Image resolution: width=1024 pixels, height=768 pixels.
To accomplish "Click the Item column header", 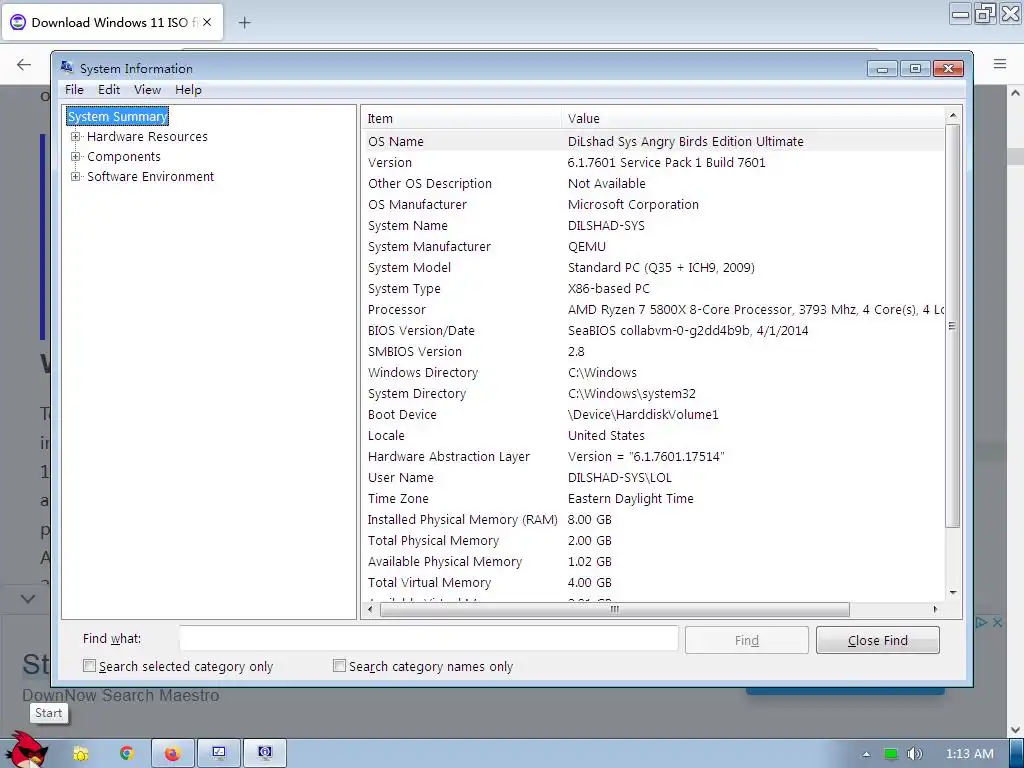I will [x=461, y=118].
